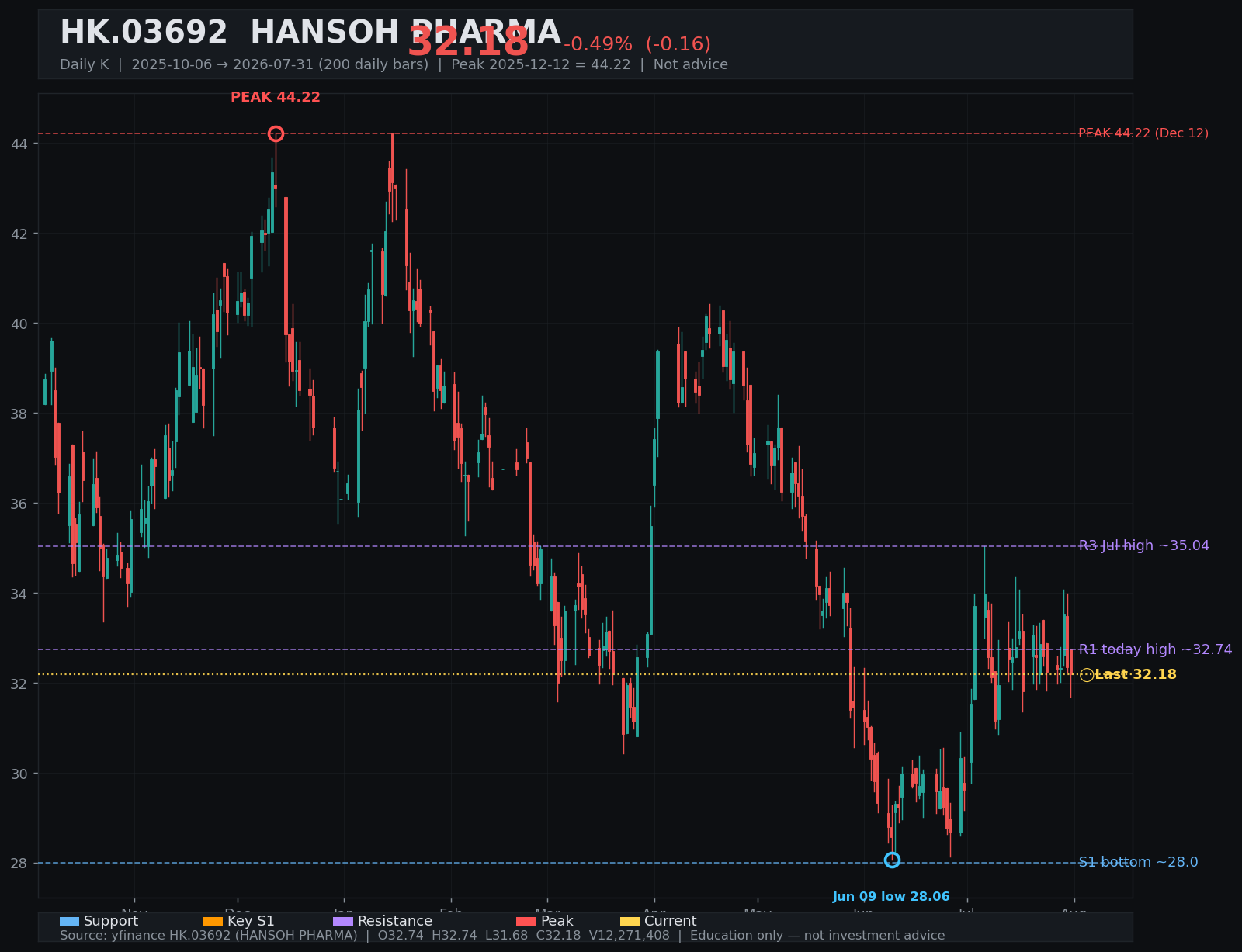1242x952 pixels.
Task: Click the 'Current' legend label
Action: click(671, 922)
